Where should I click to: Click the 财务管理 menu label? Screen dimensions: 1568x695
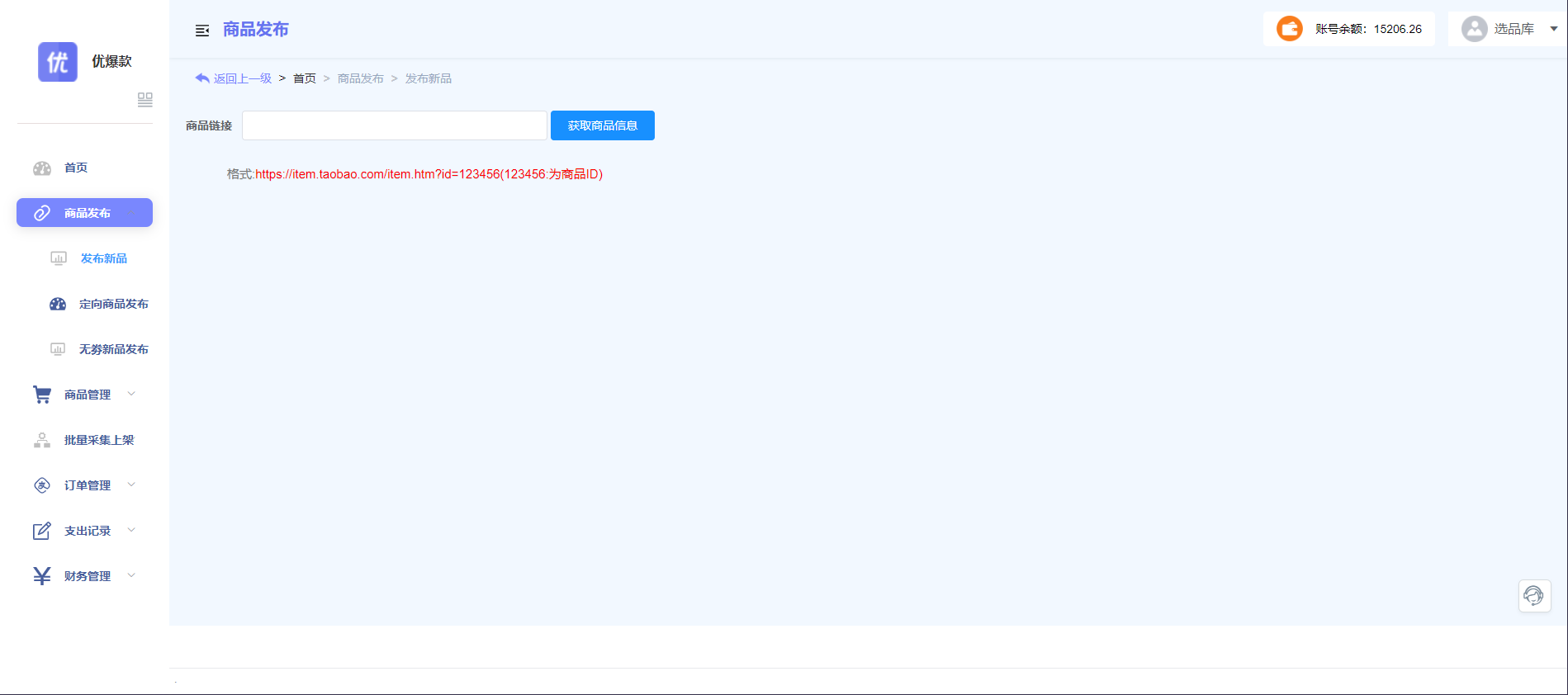(88, 576)
